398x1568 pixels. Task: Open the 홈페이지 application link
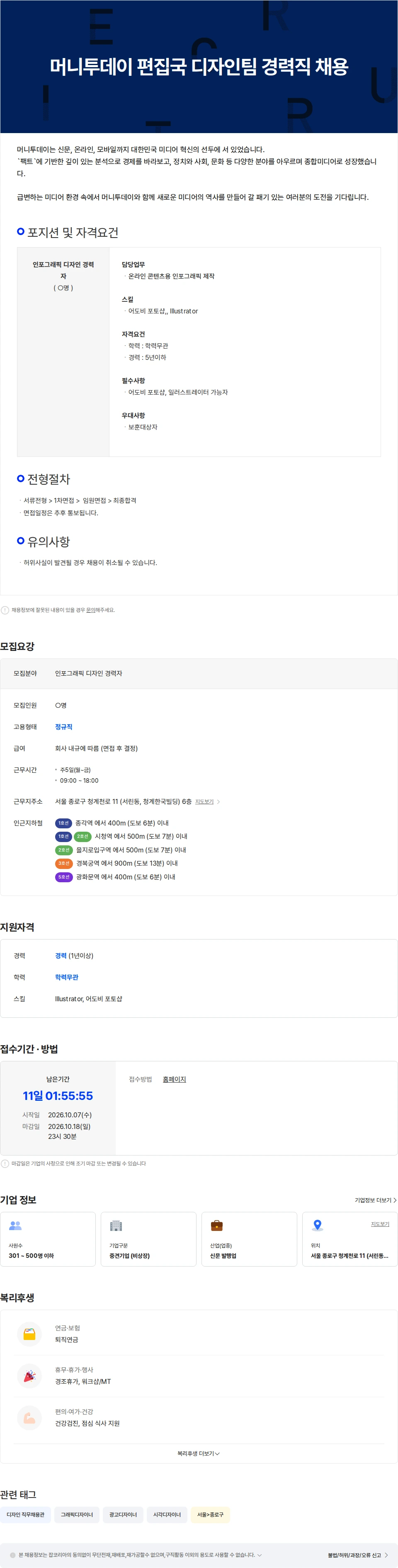point(174,1079)
